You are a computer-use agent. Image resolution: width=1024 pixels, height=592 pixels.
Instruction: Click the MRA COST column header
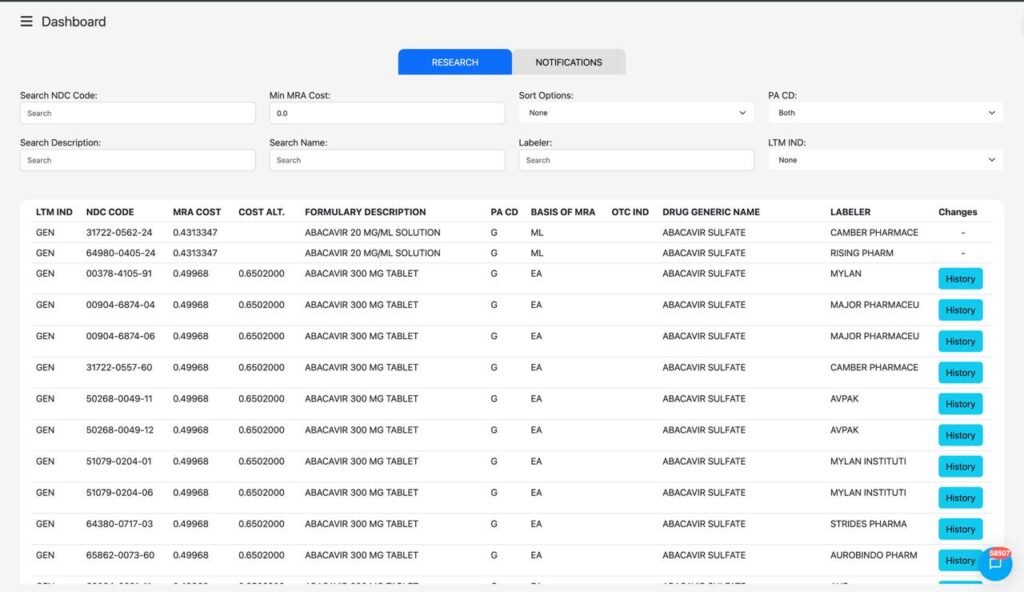tap(197, 212)
